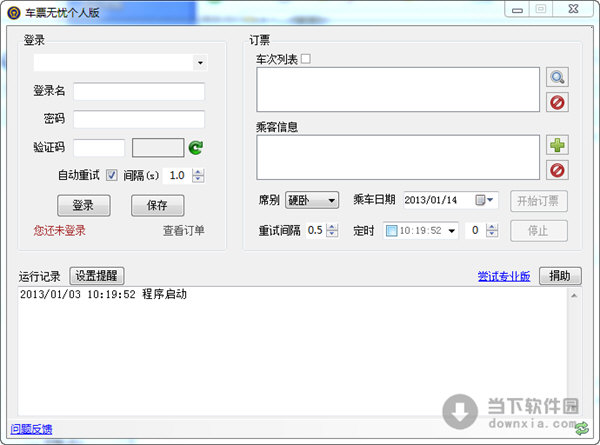Viewport: 600px width, 445px height.
Task: Decrease the 定时 counter value
Action: click(492, 234)
